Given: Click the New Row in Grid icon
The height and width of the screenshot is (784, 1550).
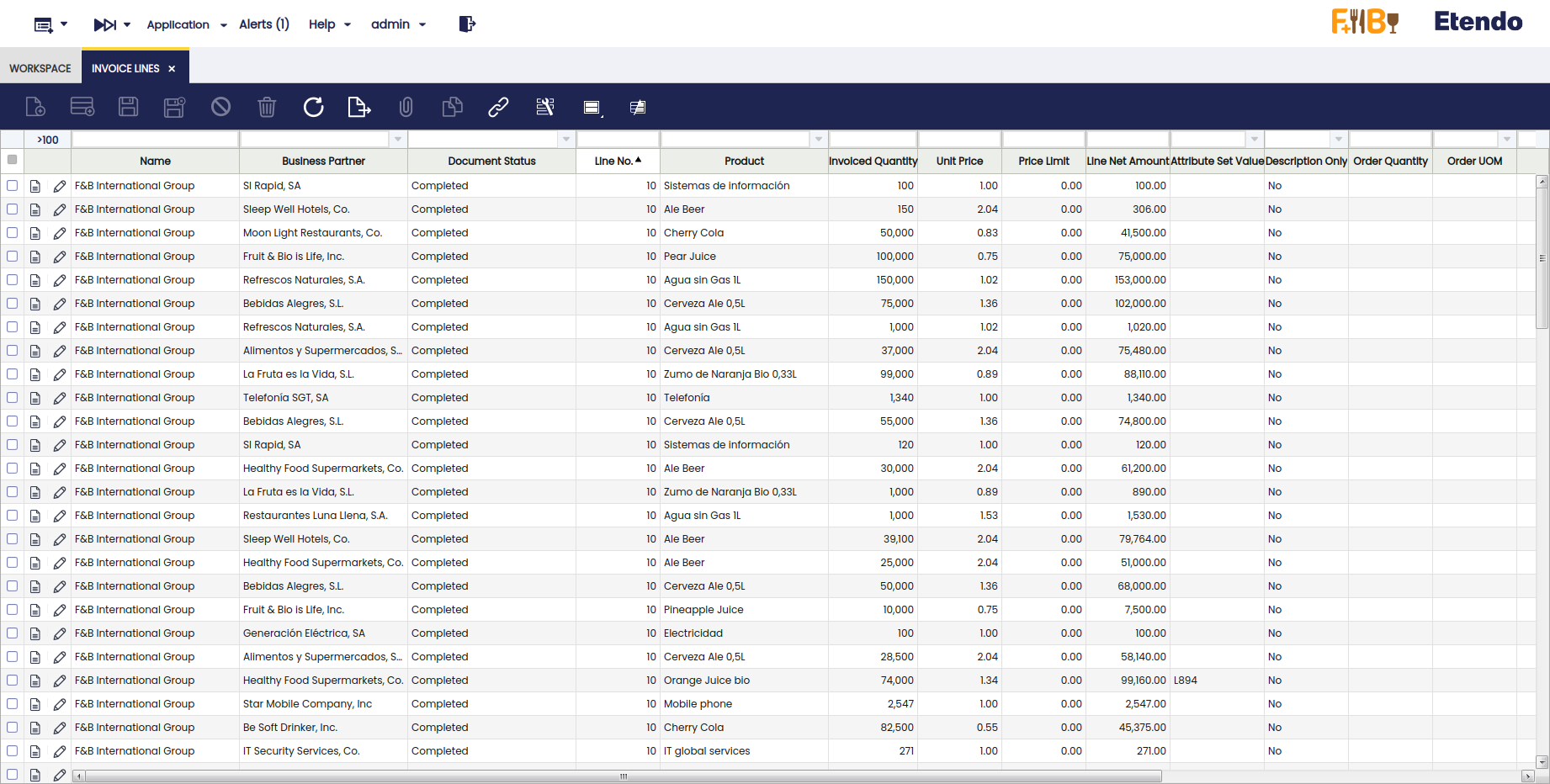Looking at the screenshot, I should pyautogui.click(x=82, y=107).
